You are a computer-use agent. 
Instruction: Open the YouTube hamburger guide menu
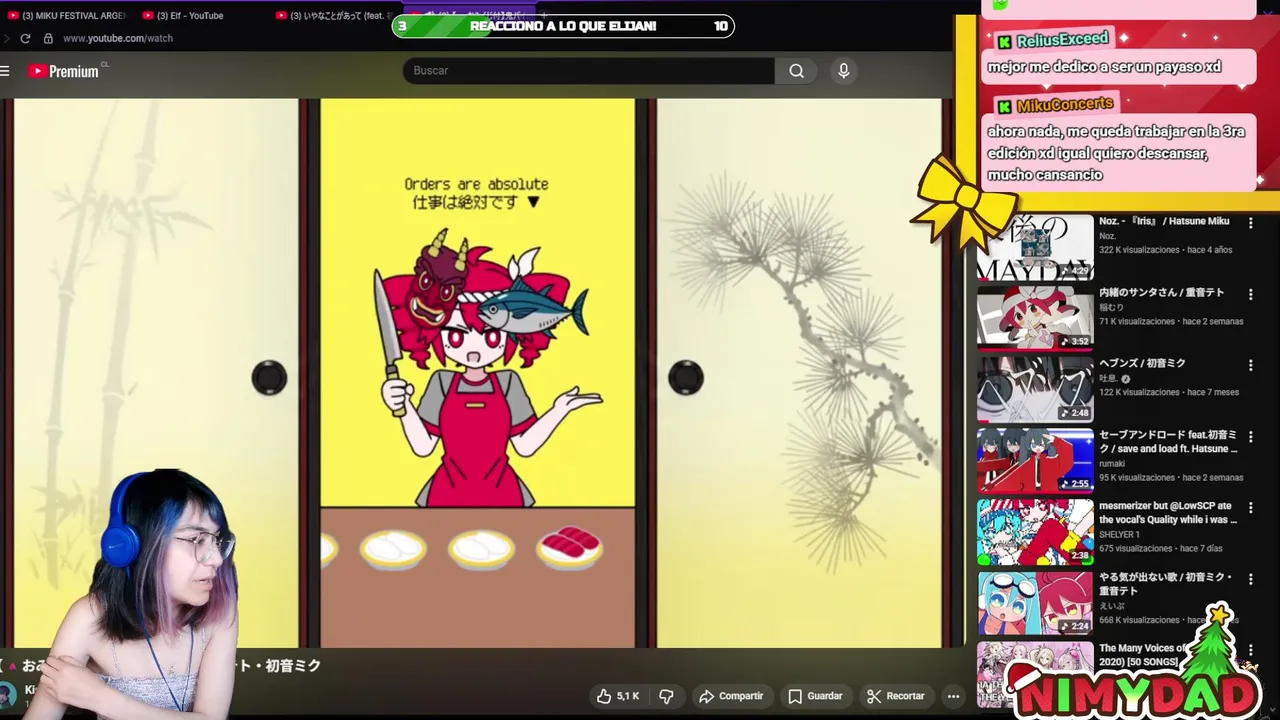5,71
